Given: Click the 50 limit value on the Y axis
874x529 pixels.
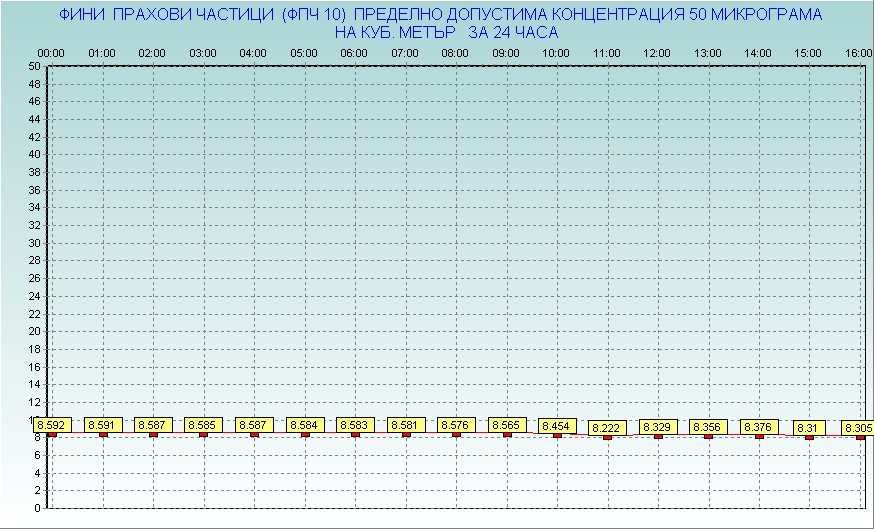Looking at the screenshot, I should click(x=35, y=66).
